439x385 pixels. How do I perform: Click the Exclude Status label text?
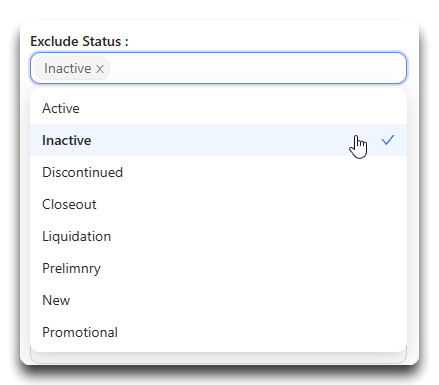point(79,41)
